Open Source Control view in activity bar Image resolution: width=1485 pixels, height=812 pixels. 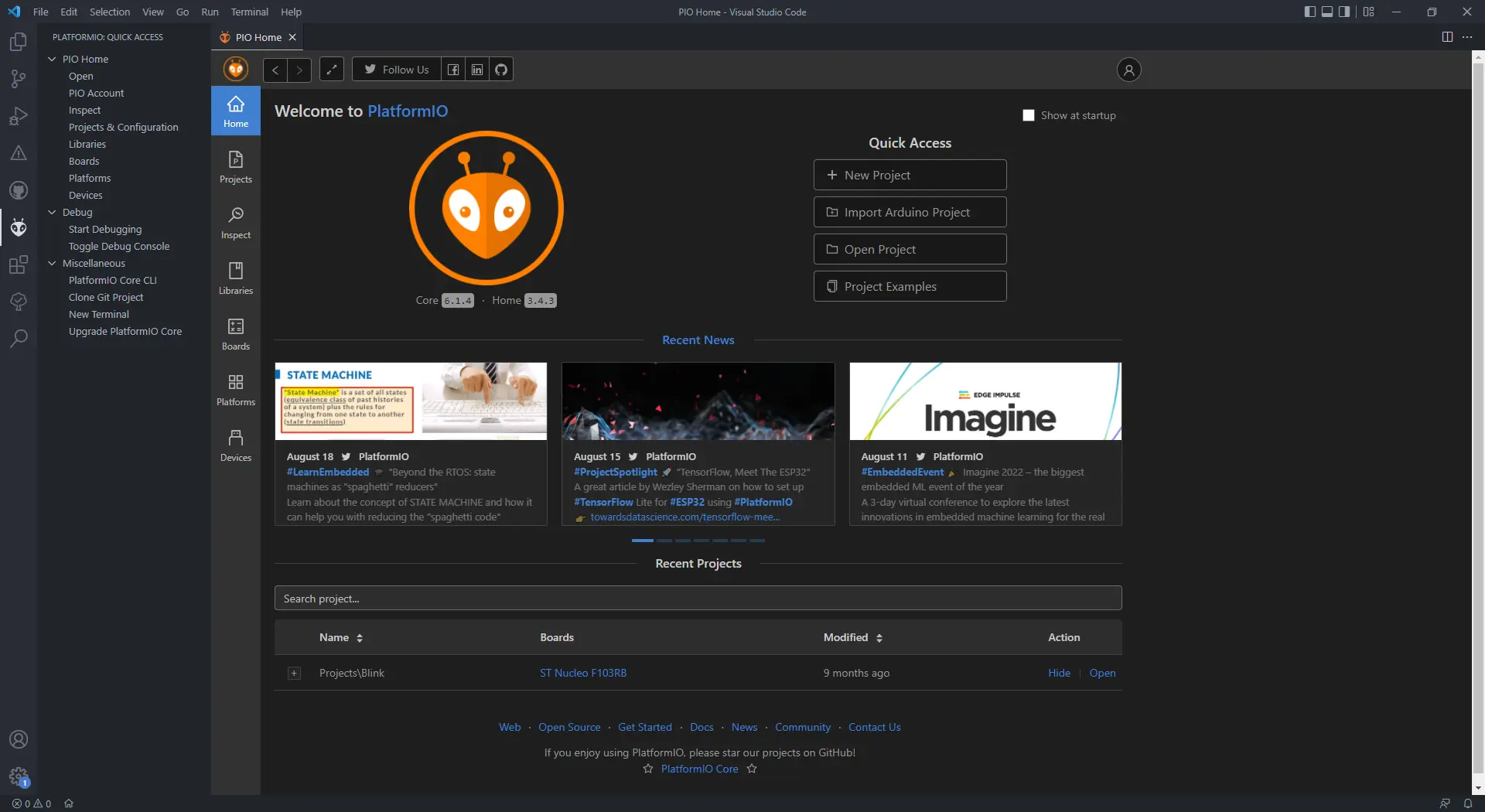[x=19, y=79]
